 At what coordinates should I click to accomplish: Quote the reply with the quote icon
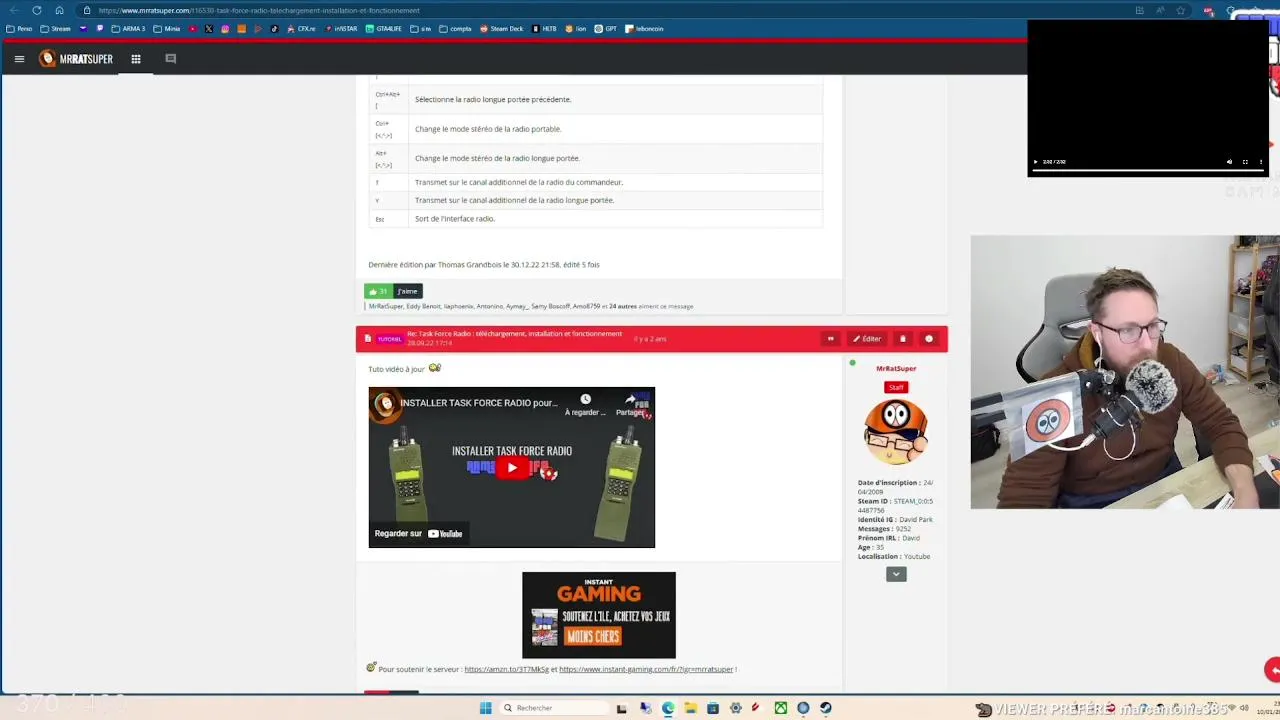click(830, 339)
